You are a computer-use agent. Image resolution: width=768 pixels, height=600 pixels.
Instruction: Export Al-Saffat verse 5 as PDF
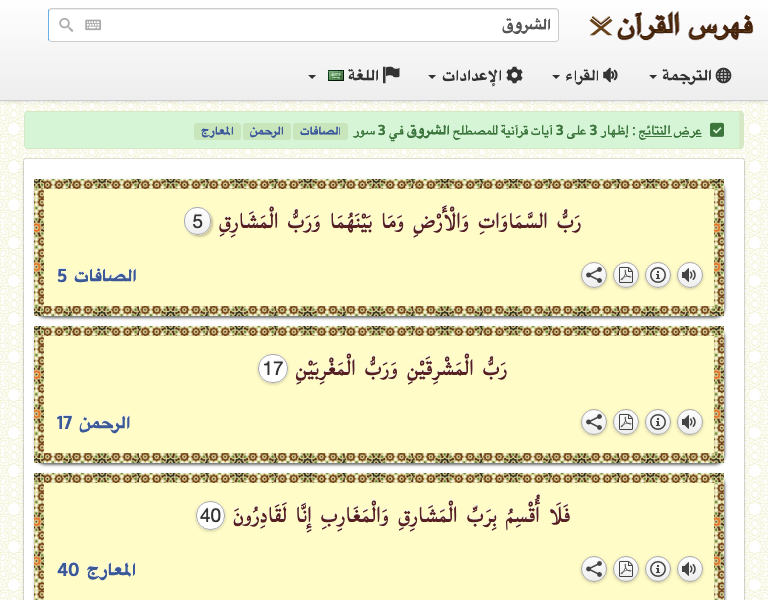coord(626,275)
